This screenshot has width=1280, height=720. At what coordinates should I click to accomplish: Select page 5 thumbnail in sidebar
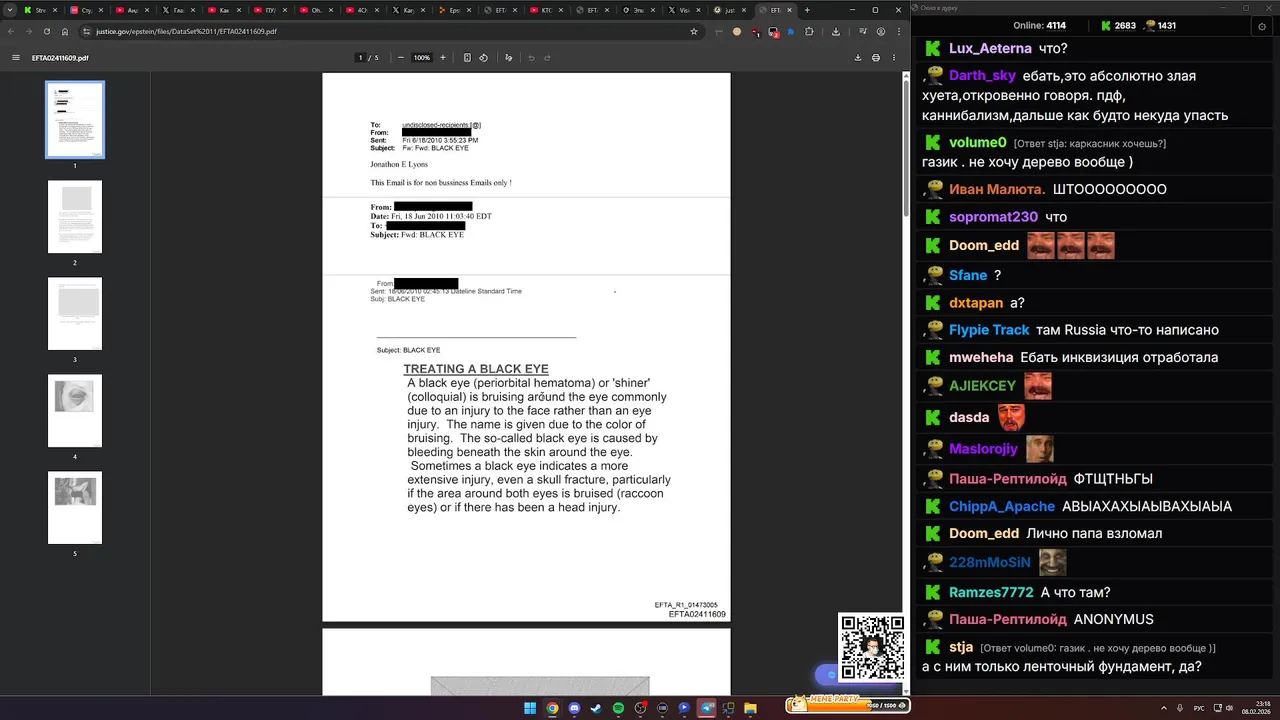coord(75,508)
